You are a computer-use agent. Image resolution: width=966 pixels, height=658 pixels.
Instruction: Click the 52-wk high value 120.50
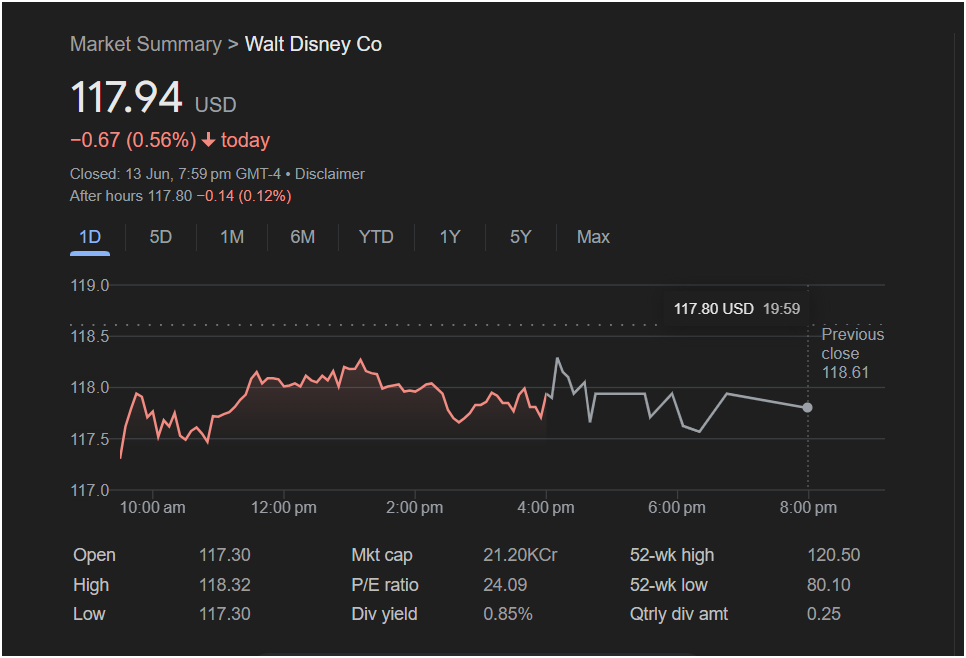point(834,555)
